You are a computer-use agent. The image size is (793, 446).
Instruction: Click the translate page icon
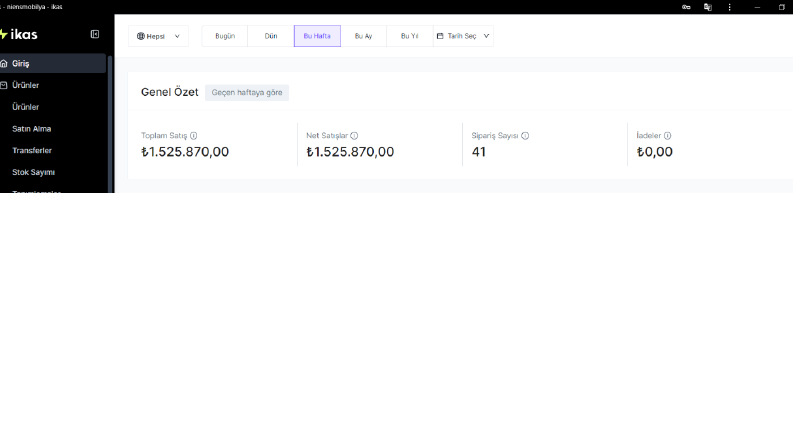(x=708, y=7)
